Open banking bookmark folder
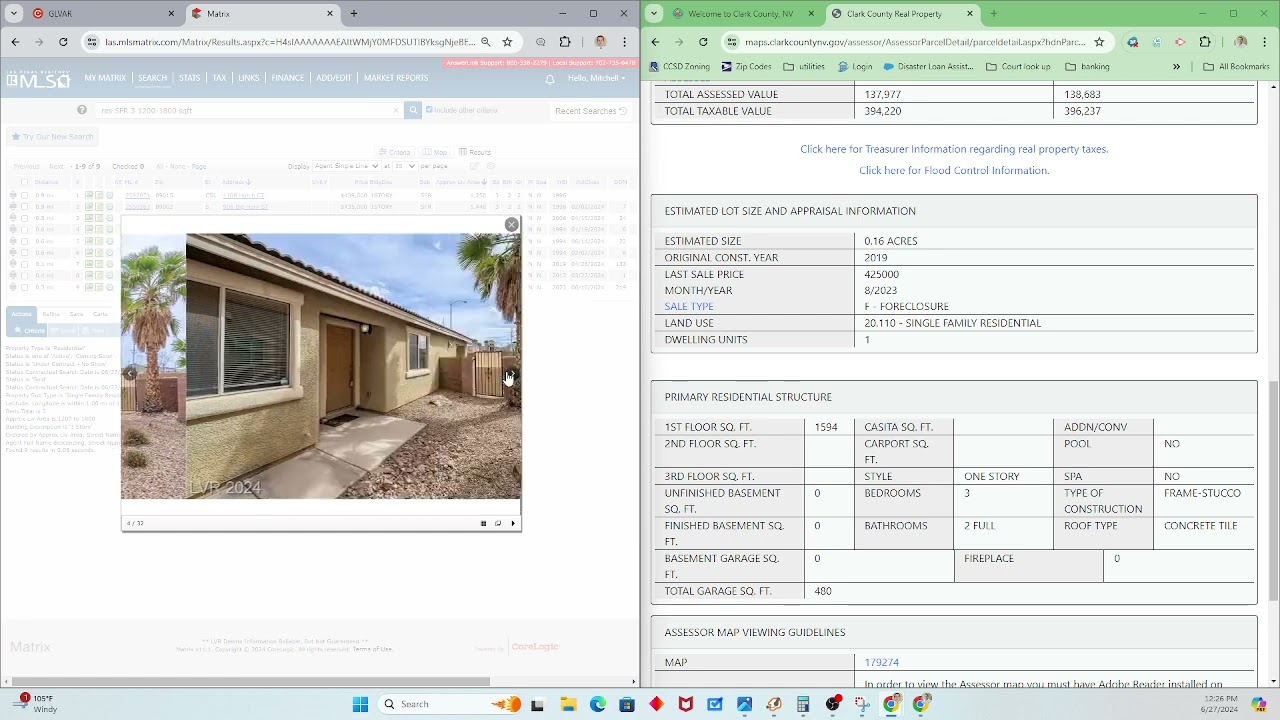Screen dimensions: 1280x720 coord(1087,67)
